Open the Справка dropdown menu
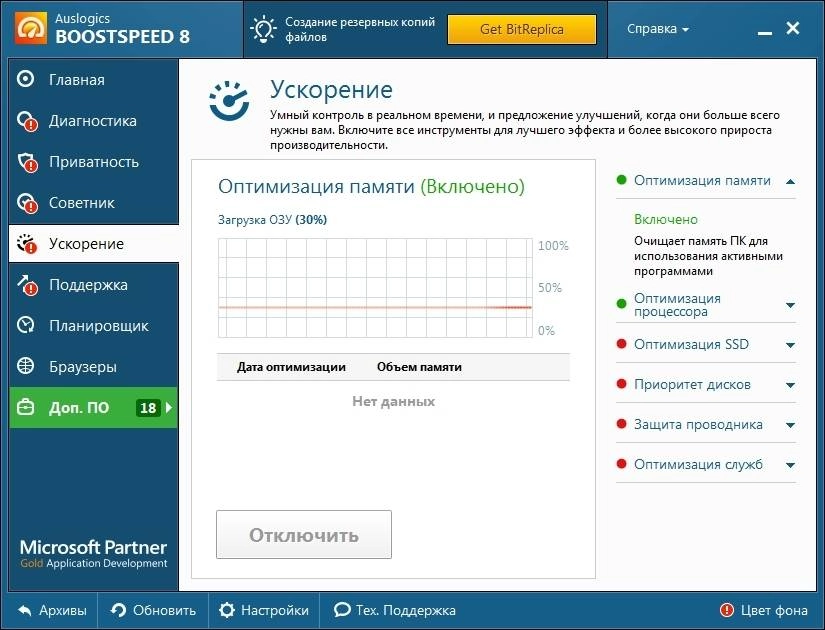The image size is (825, 630). click(x=658, y=29)
